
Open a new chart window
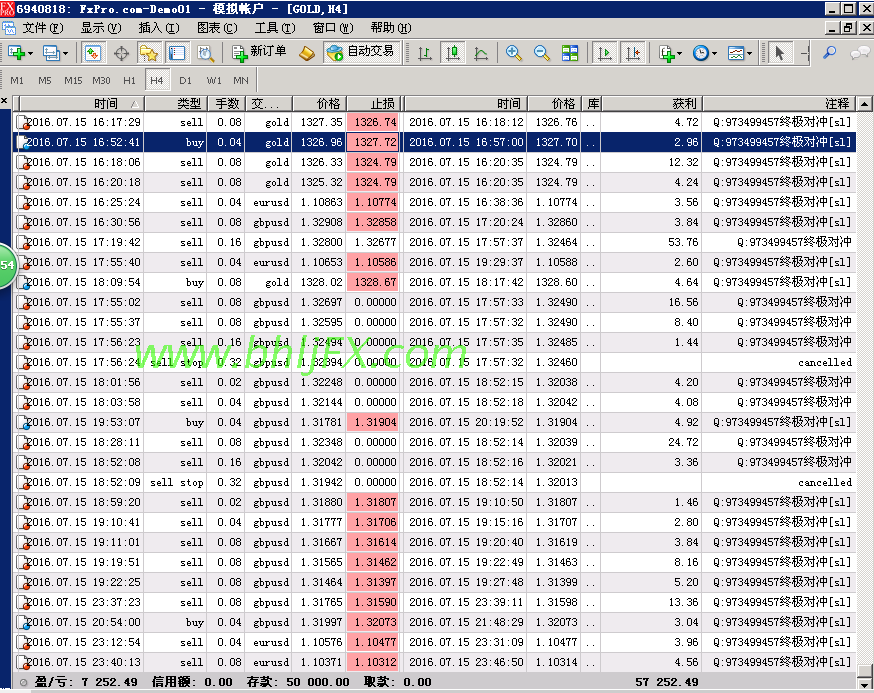click(16, 53)
